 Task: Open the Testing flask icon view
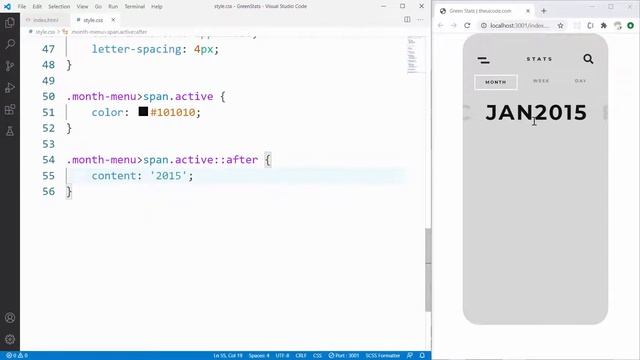pos(10,131)
